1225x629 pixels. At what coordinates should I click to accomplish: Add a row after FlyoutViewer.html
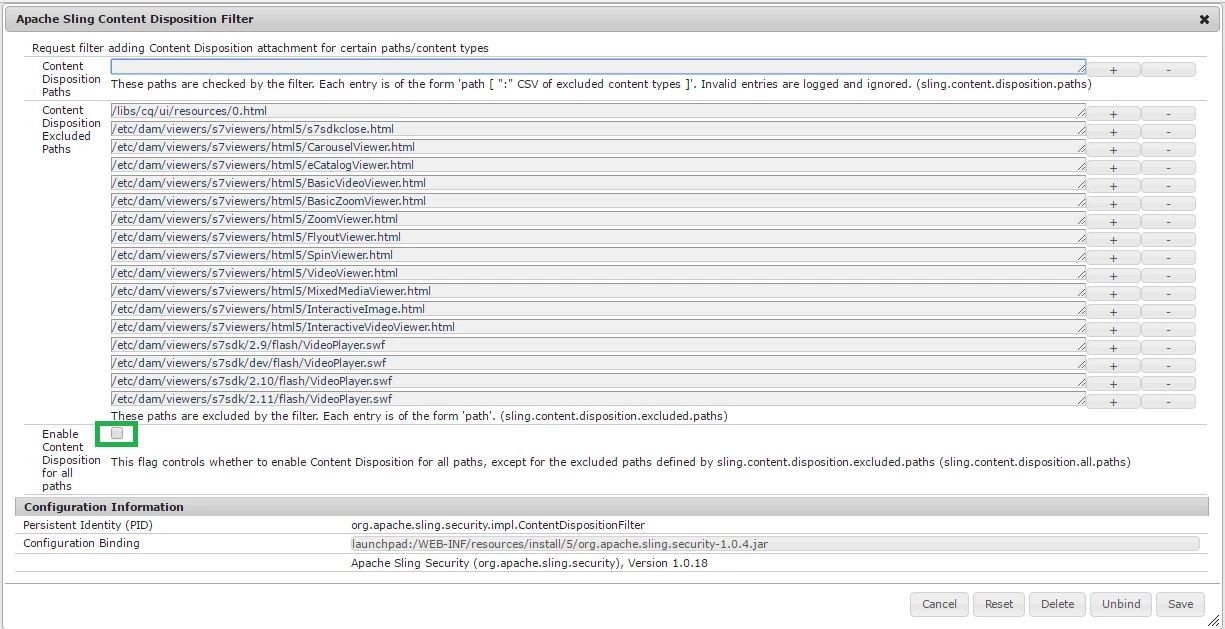[1113, 240]
